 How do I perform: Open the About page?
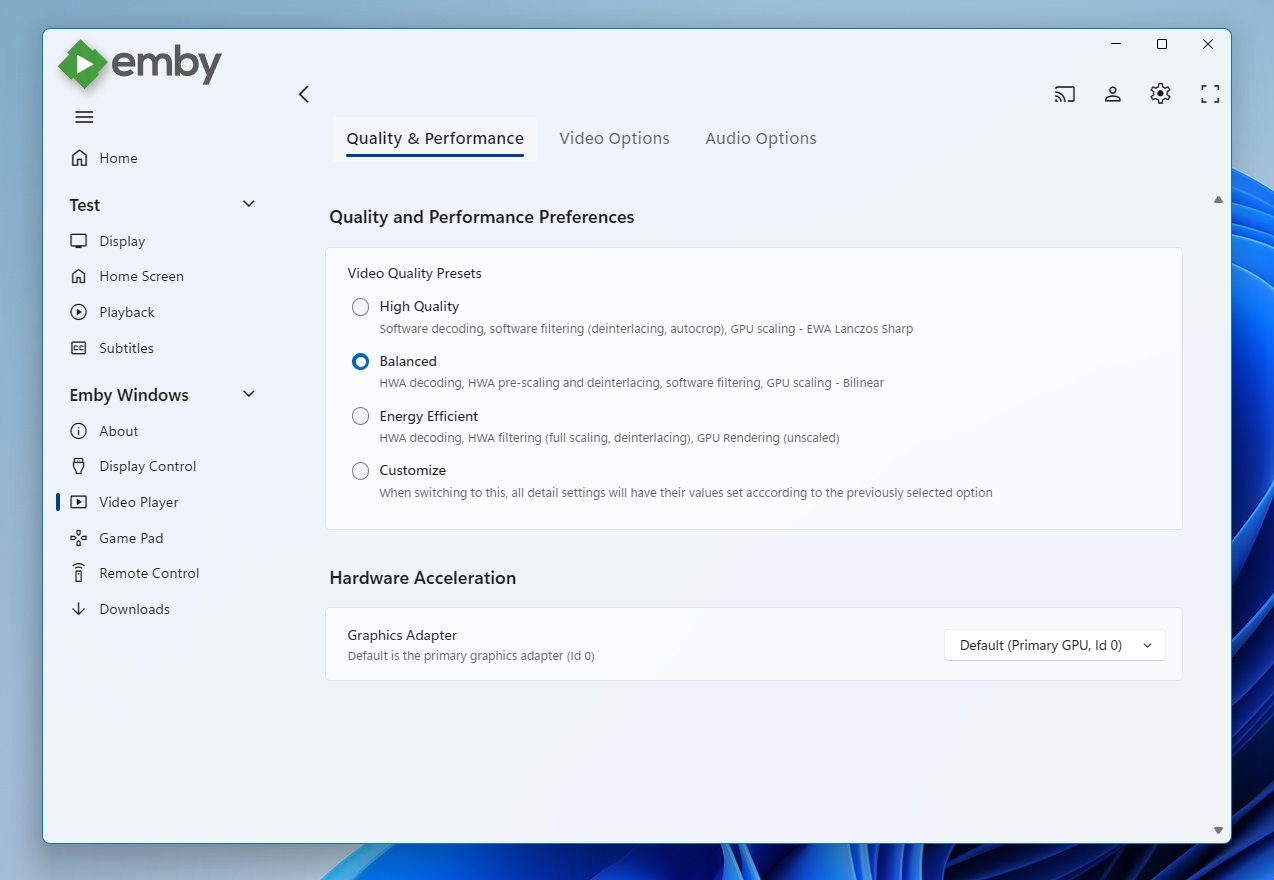pyautogui.click(x=118, y=431)
